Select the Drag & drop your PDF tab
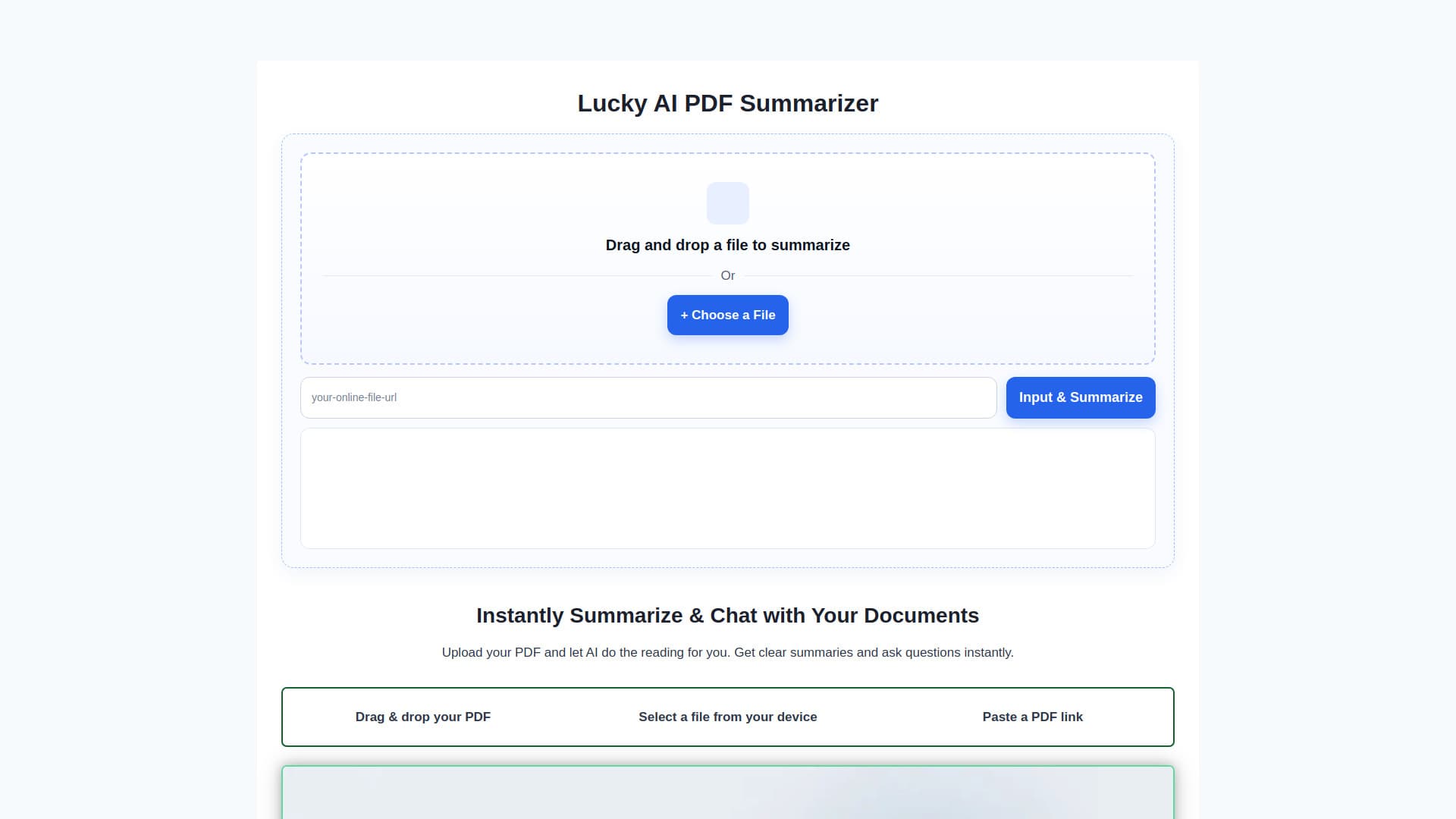1456x819 pixels. pos(422,717)
